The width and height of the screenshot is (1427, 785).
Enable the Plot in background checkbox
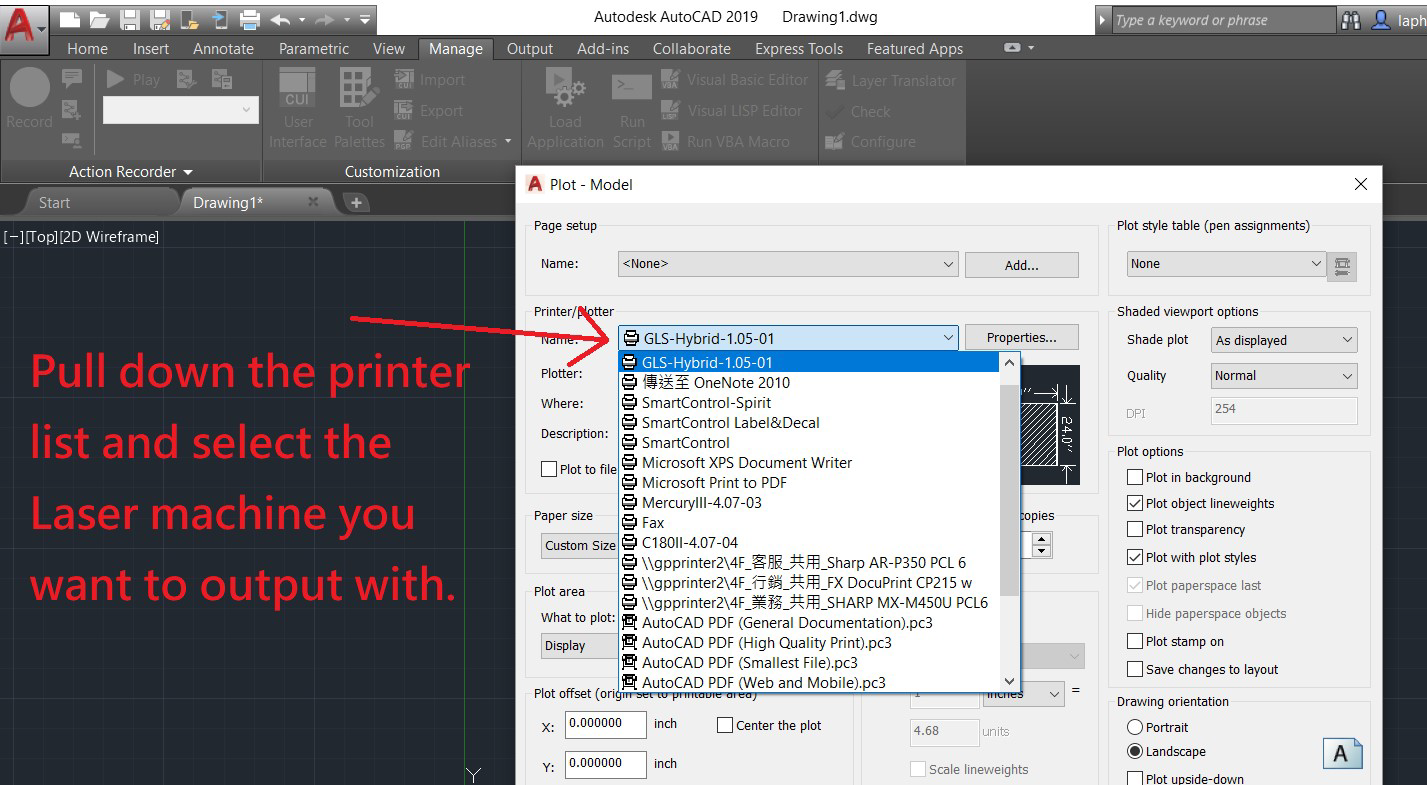1135,477
